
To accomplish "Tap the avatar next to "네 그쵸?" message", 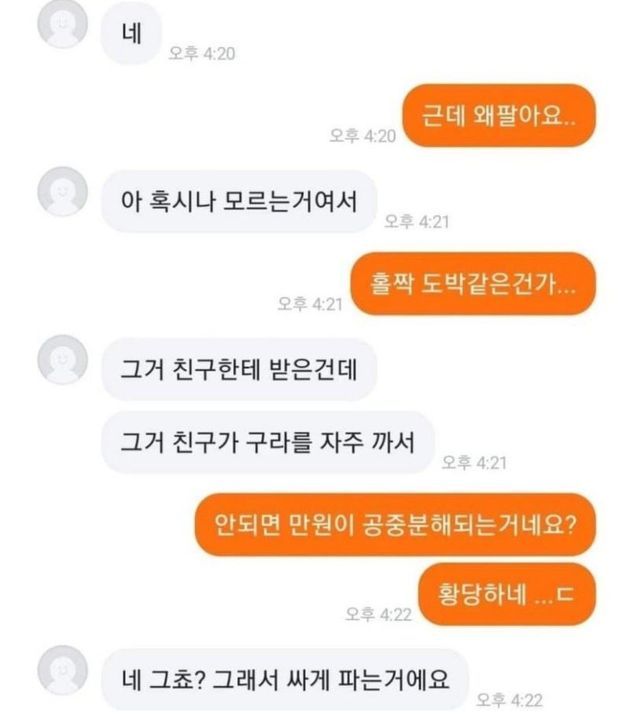I will (62, 670).
